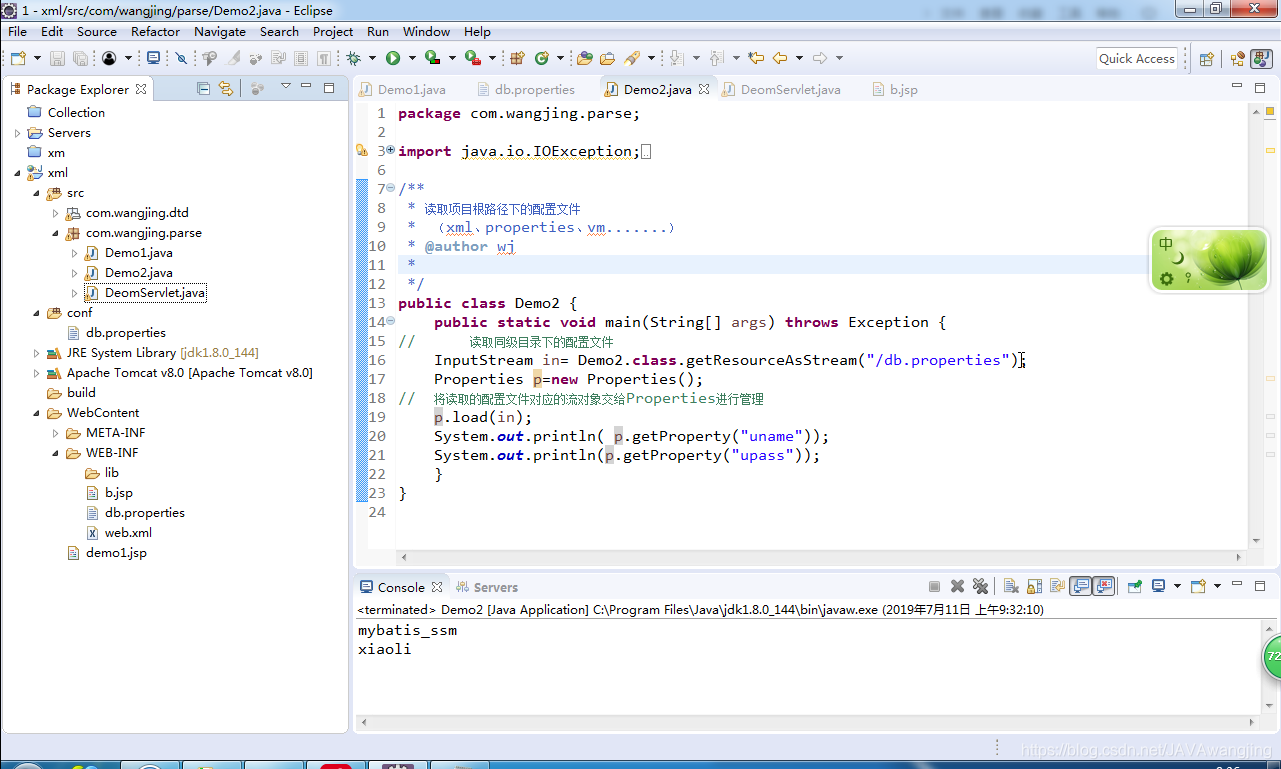Open the Run button dropdown arrow

(411, 58)
